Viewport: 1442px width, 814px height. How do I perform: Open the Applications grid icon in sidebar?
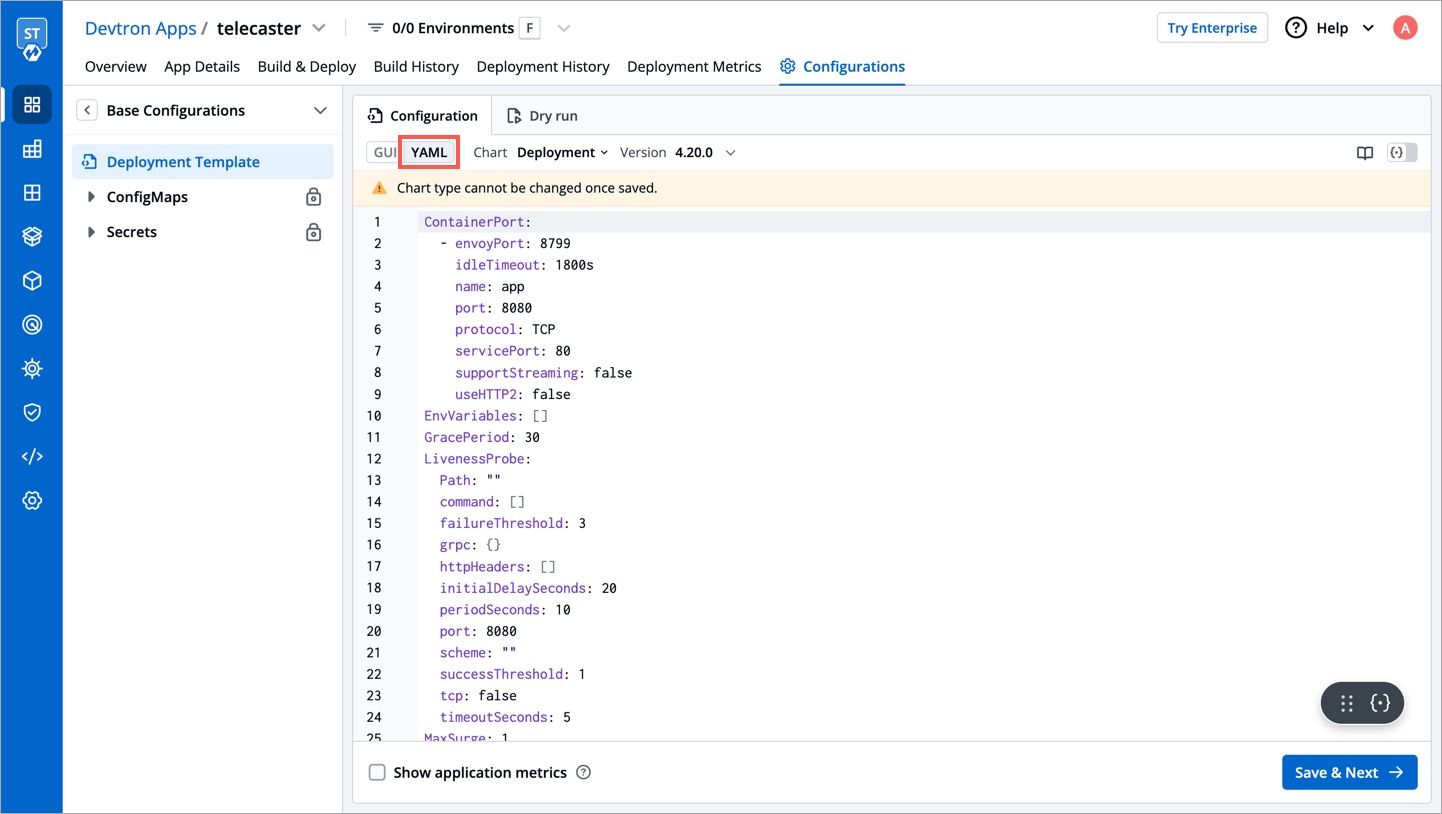click(x=32, y=104)
